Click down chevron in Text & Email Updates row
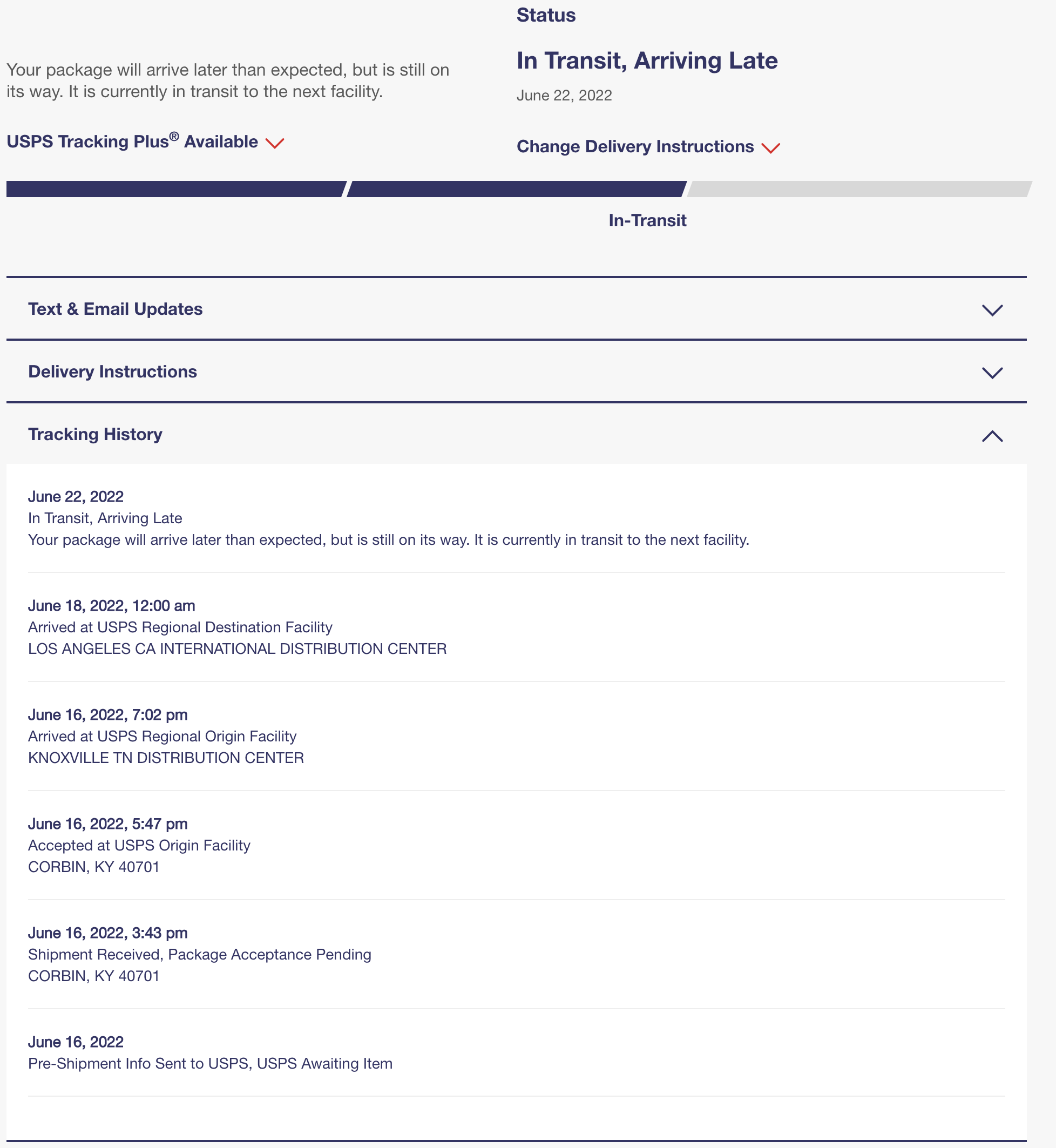The image size is (1056, 1148). 992,310
